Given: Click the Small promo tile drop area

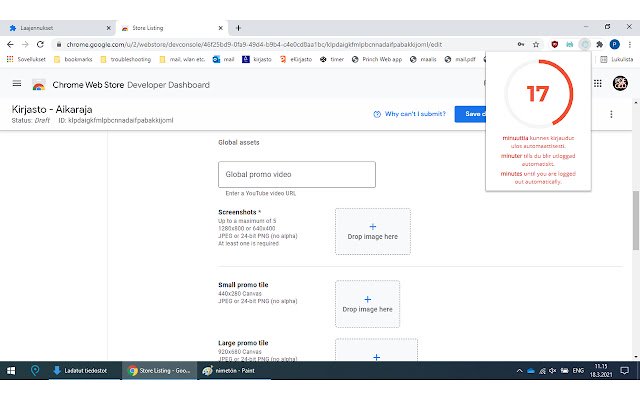Looking at the screenshot, I should [367, 304].
